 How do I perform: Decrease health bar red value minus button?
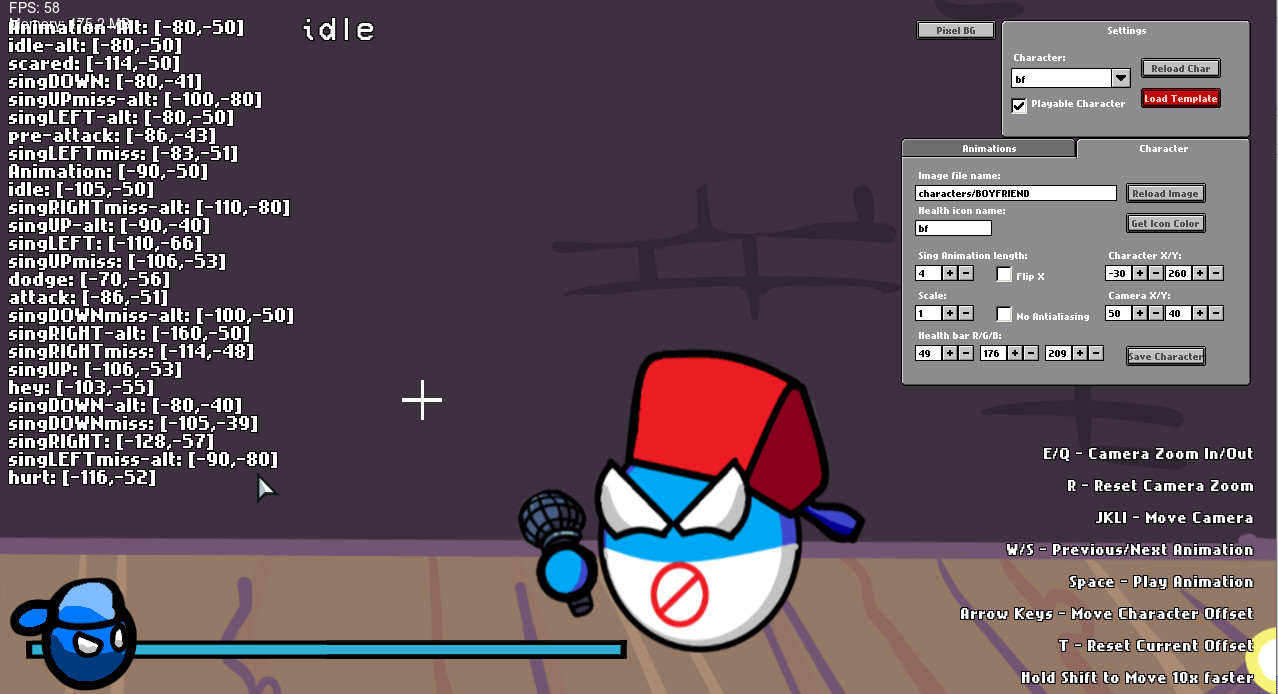964,353
